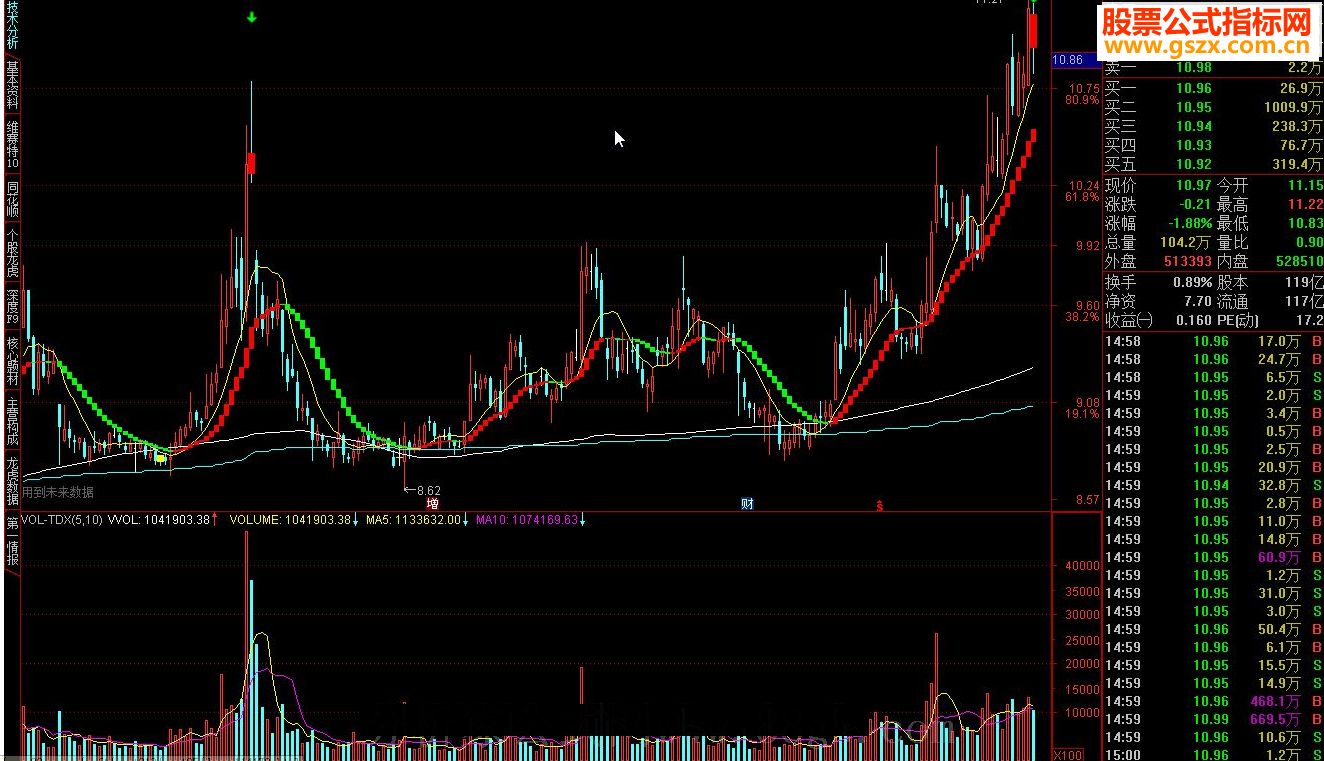The height and width of the screenshot is (761, 1324).
Task: Select the 买五 10.92 bid row
Action: pyautogui.click(x=1213, y=164)
